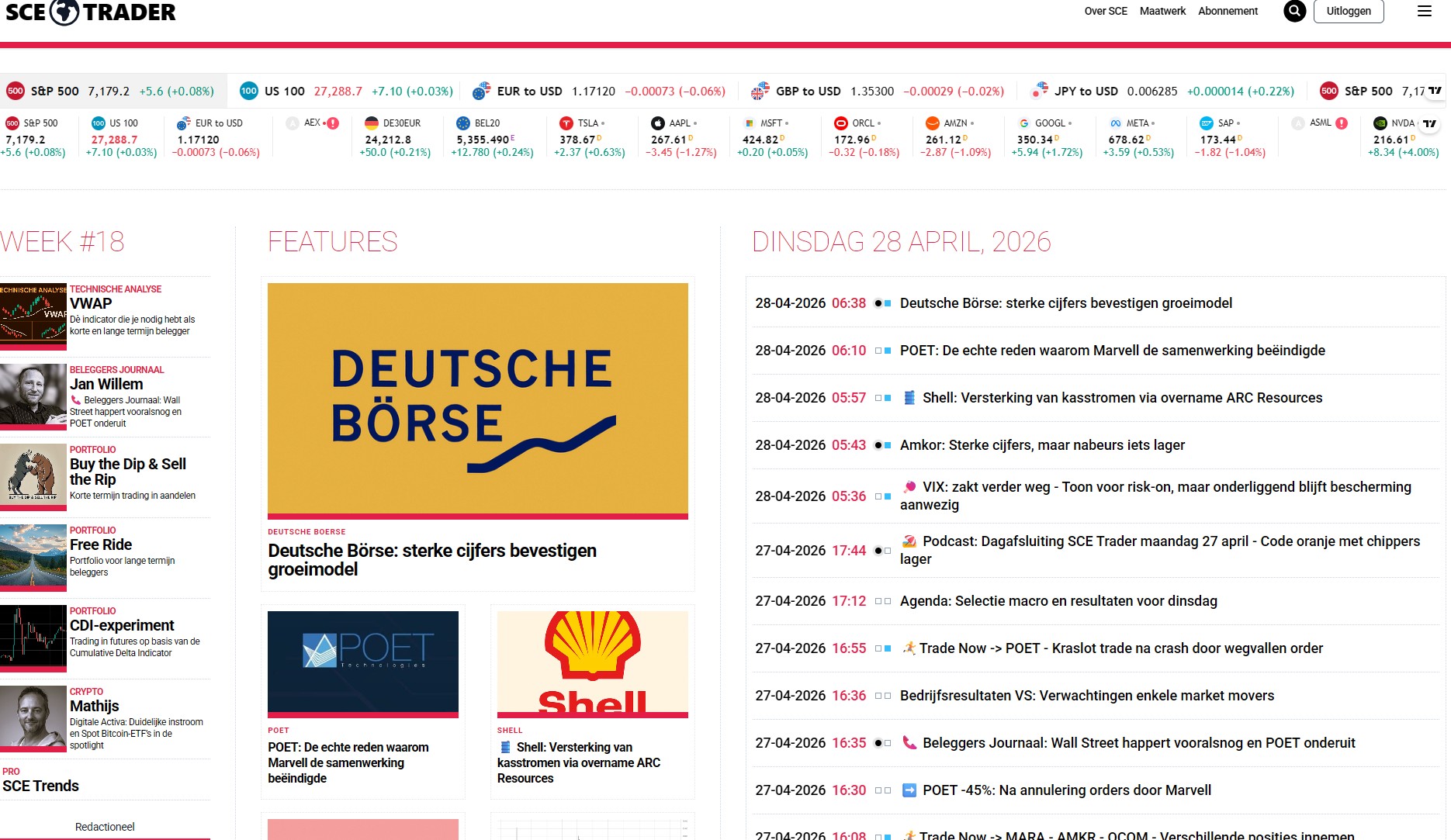
Task: Select the META ticker icon
Action: pyautogui.click(x=1116, y=123)
